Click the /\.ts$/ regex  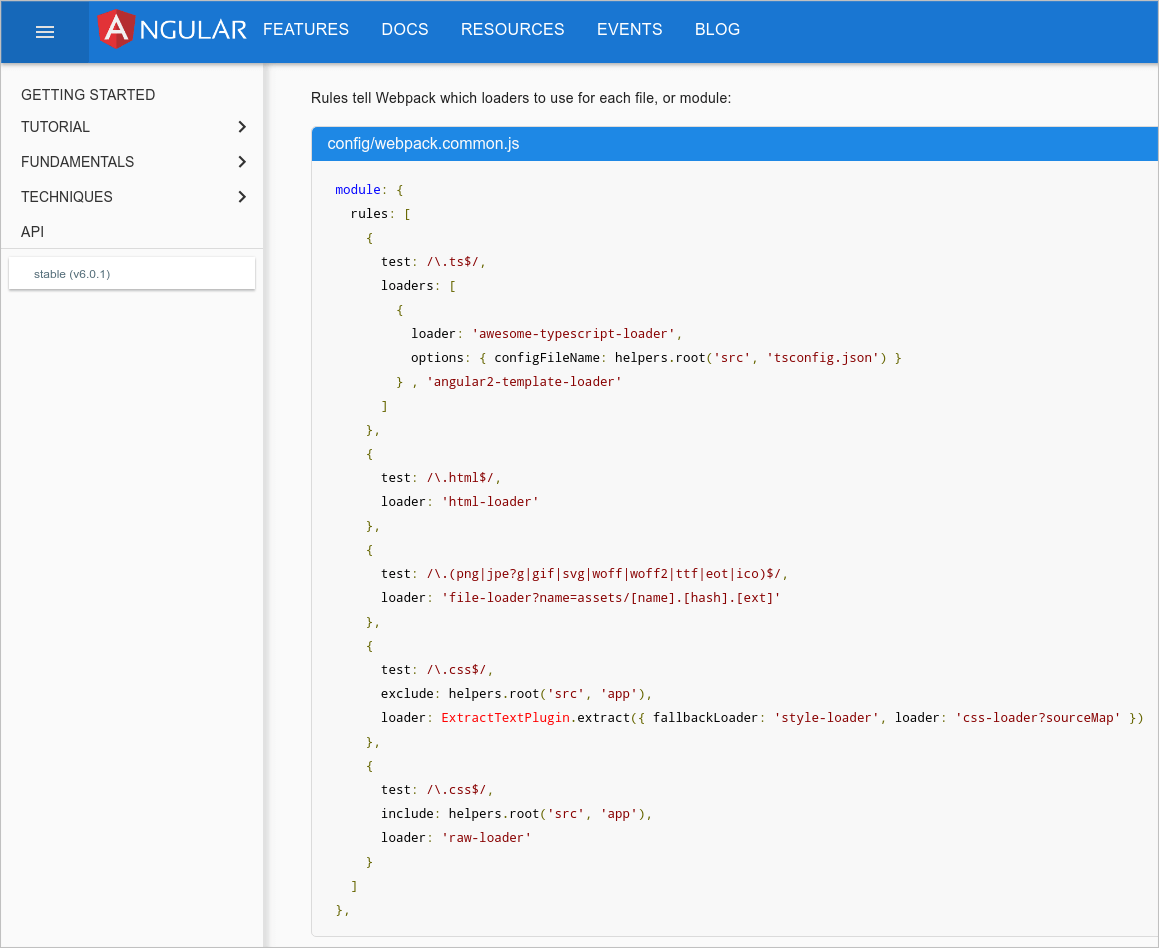pyautogui.click(x=452, y=262)
